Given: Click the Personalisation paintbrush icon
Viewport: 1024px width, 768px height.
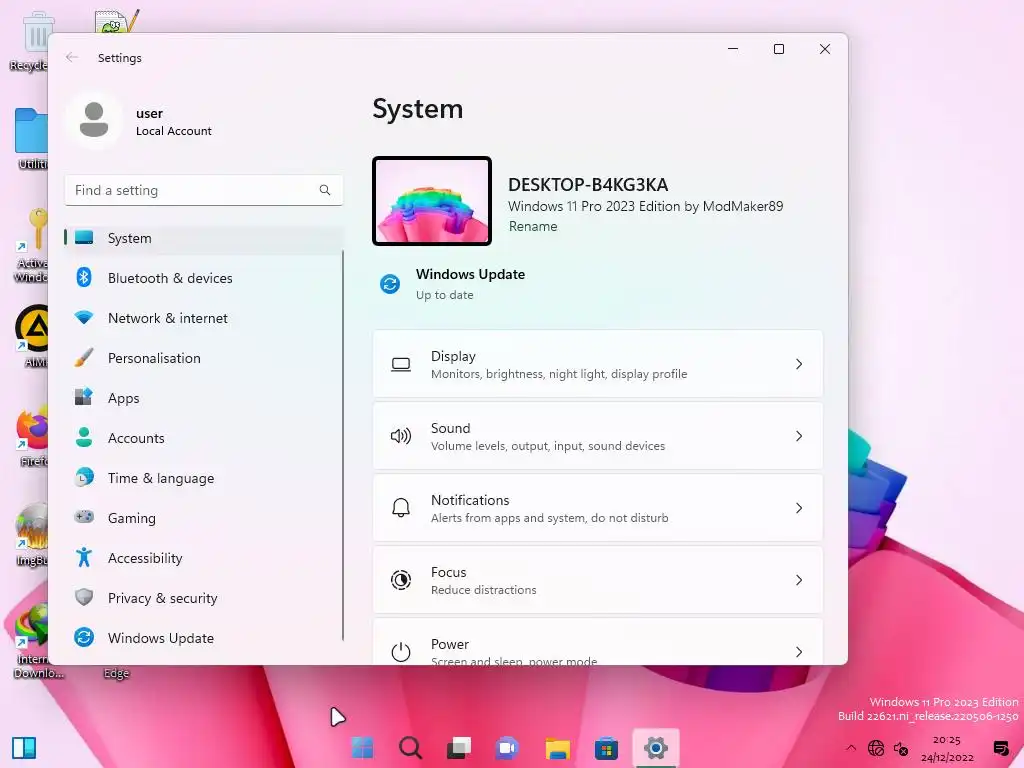Looking at the screenshot, I should (84, 358).
